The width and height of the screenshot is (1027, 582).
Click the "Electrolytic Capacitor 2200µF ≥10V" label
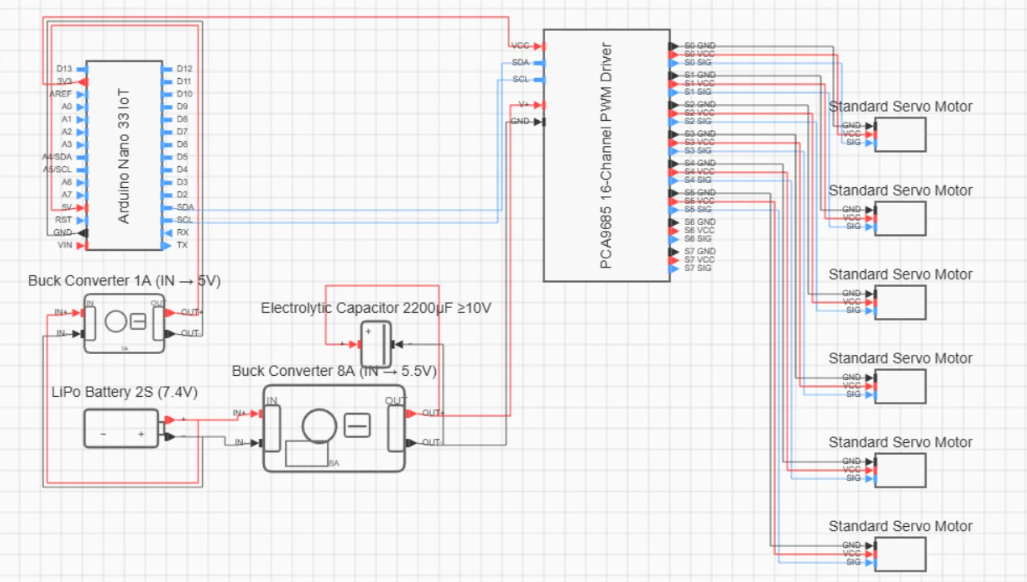pos(376,309)
